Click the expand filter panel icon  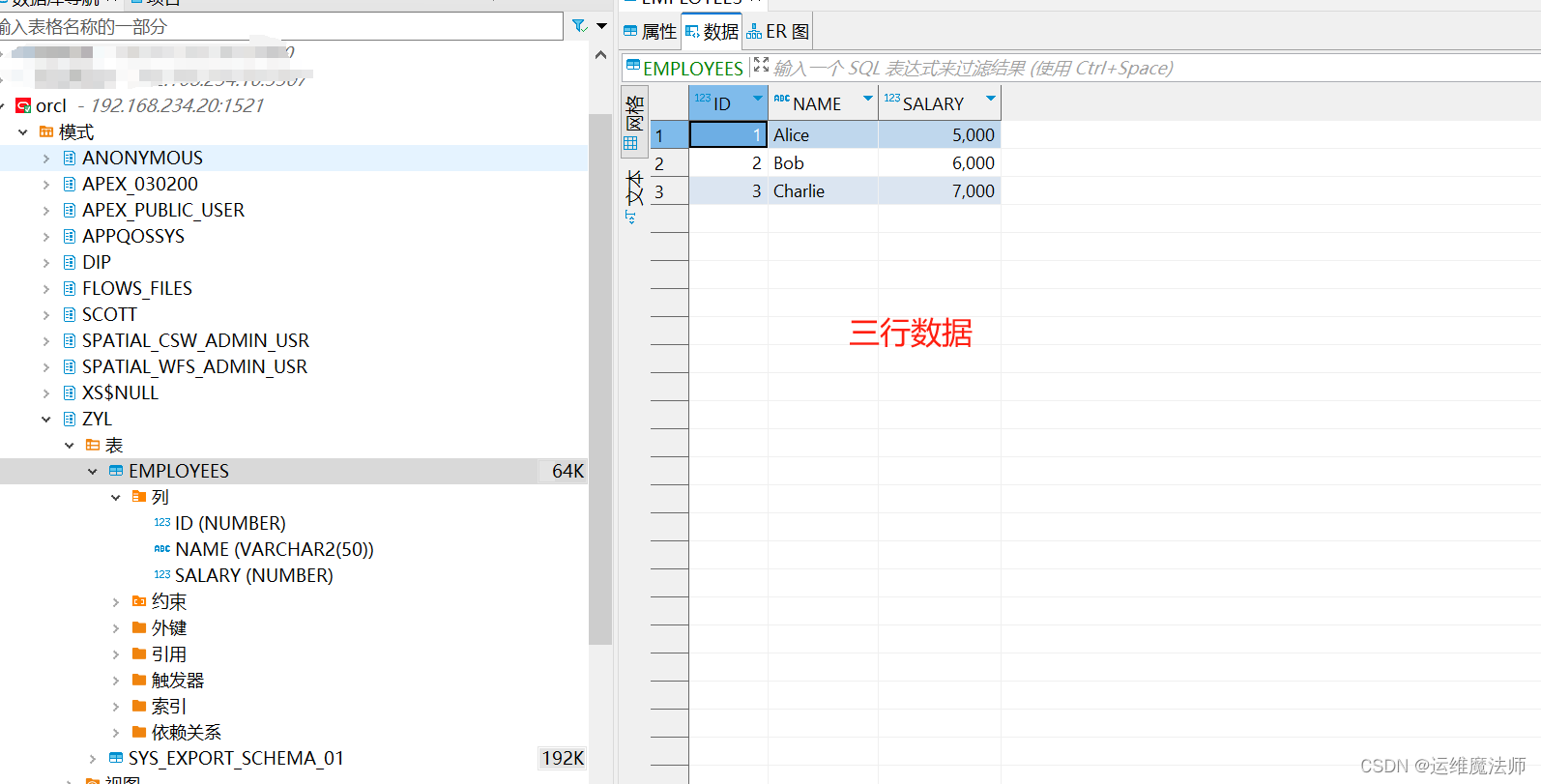[x=762, y=65]
